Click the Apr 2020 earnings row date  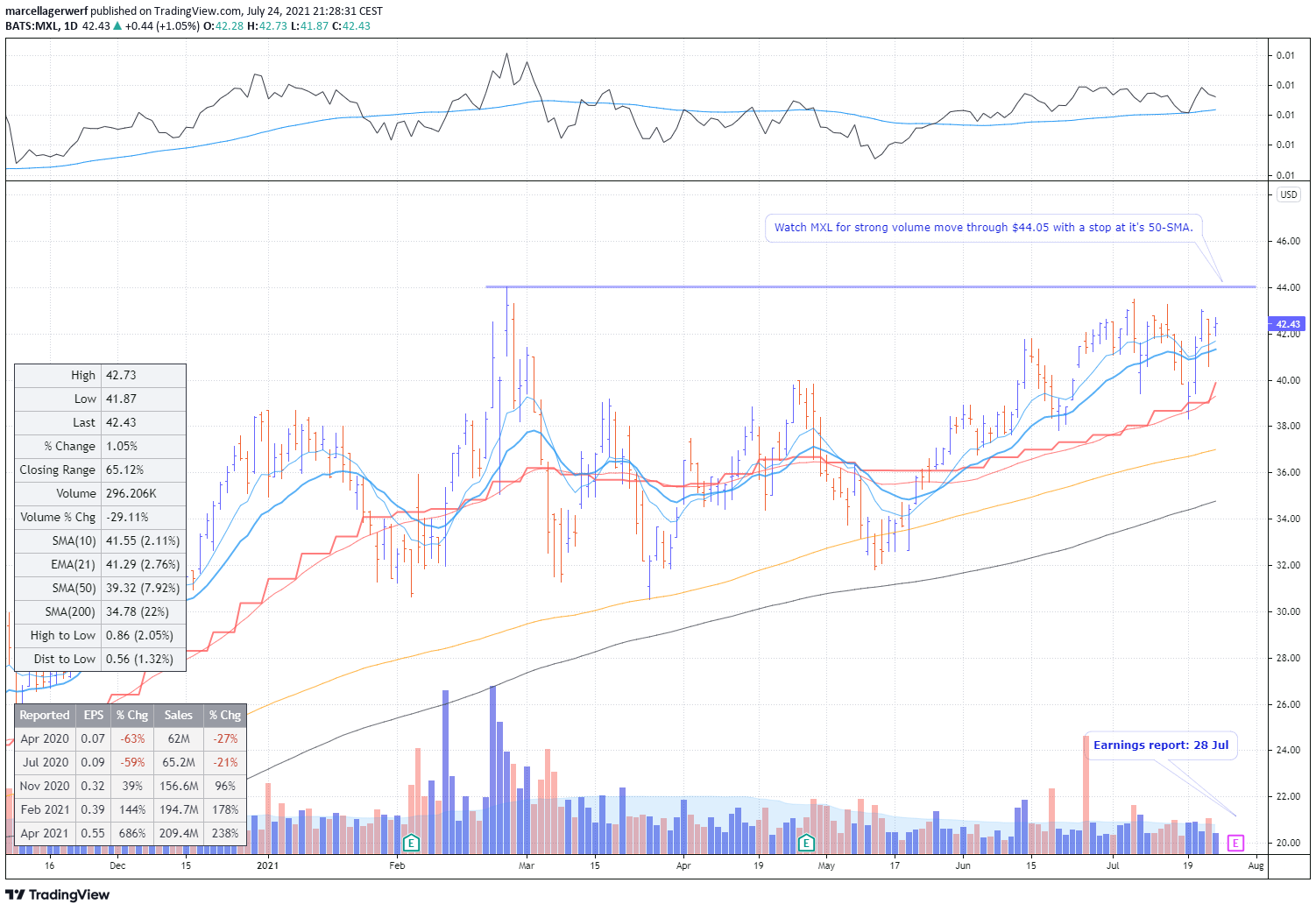point(45,738)
